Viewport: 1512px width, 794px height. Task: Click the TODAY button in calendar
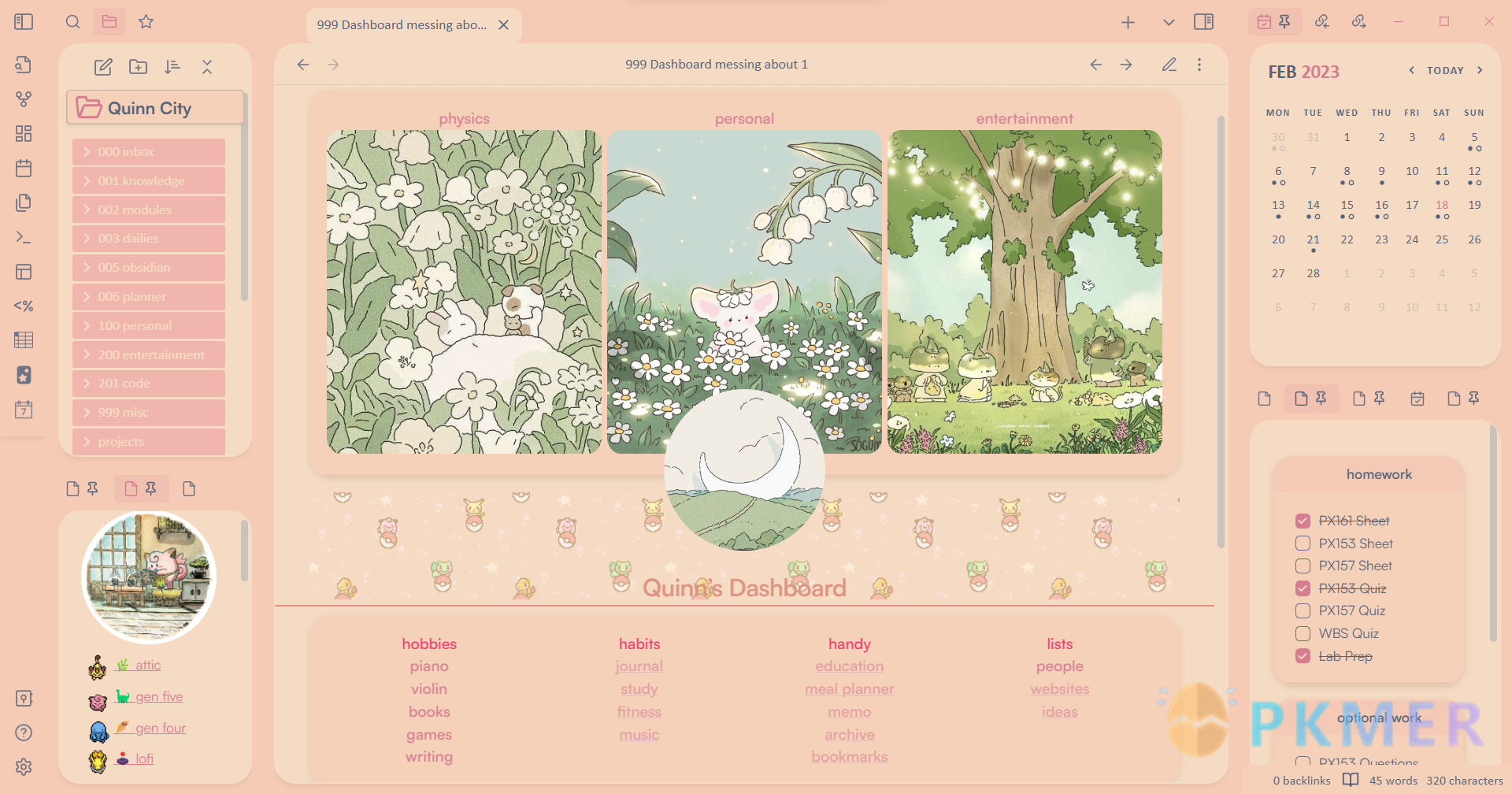[x=1445, y=70]
